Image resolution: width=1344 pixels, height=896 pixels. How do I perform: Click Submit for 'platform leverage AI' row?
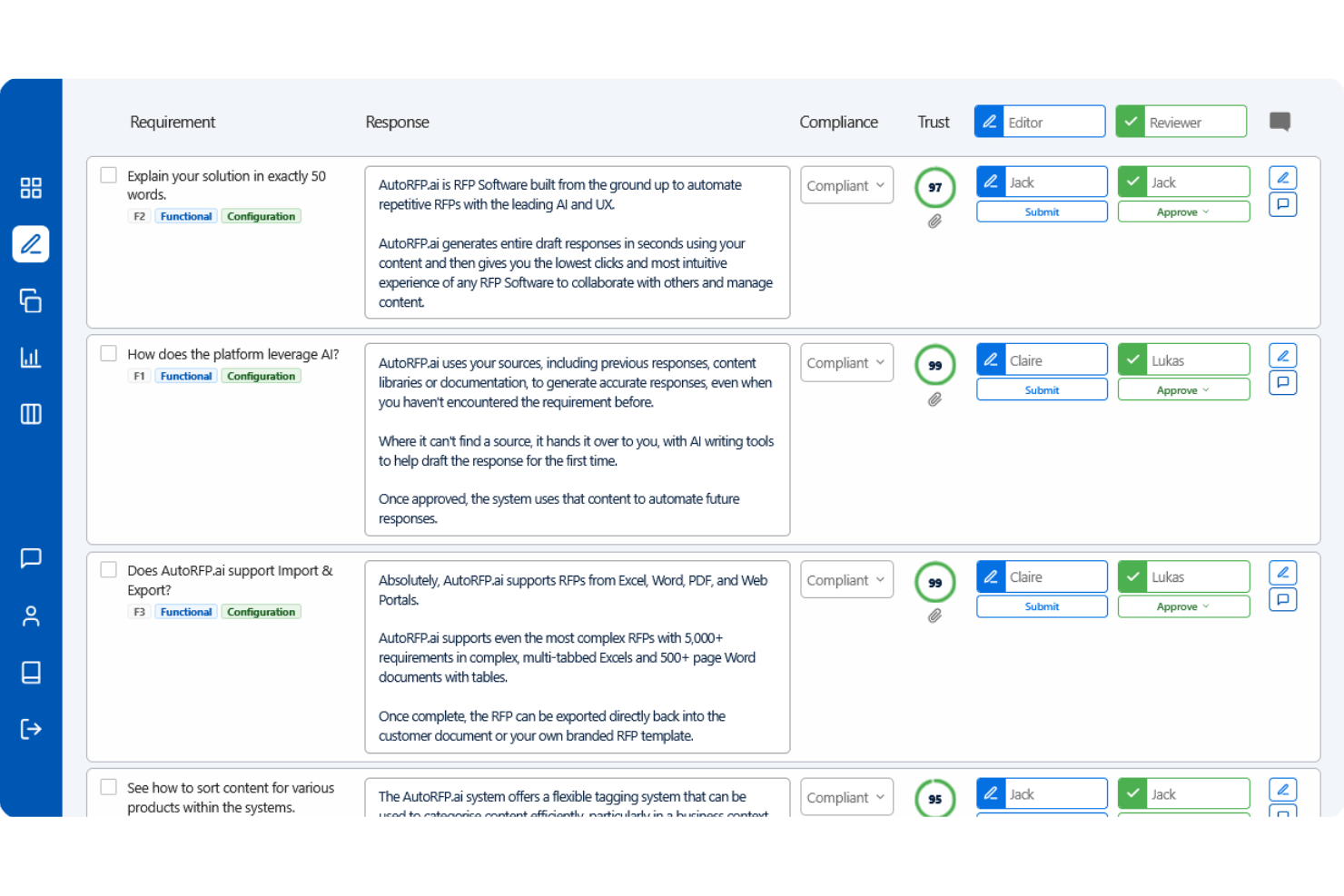pyautogui.click(x=1042, y=390)
